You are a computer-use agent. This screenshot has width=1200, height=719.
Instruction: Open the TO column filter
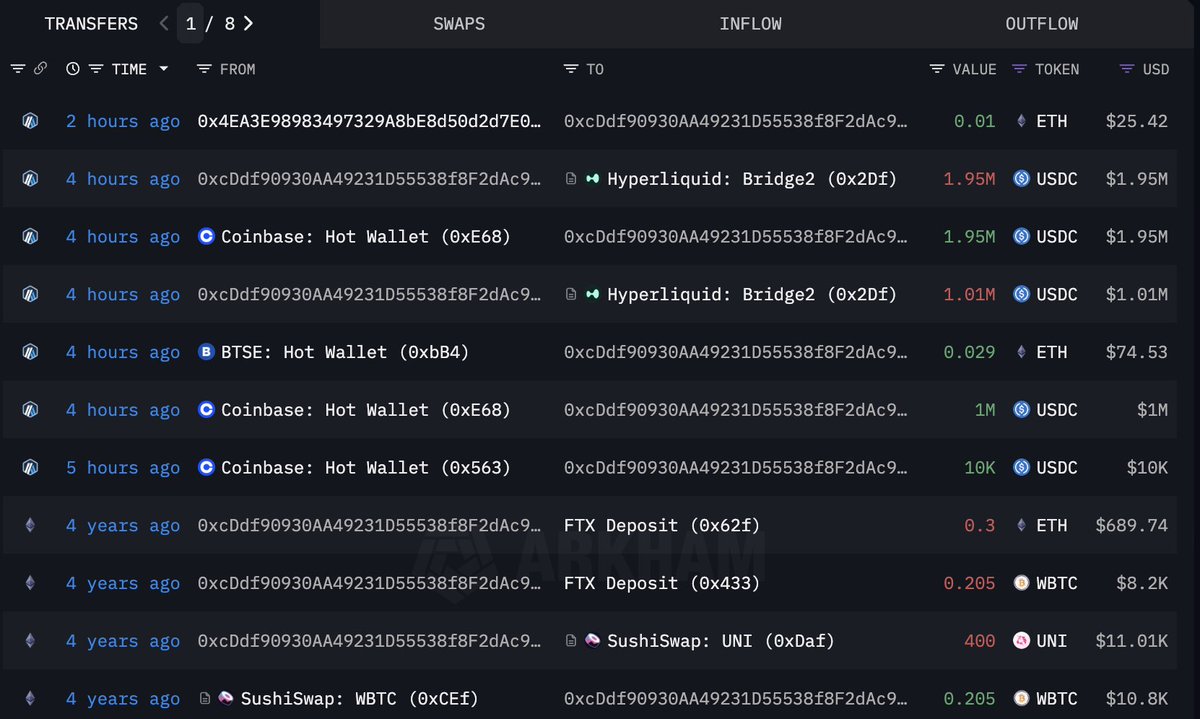tap(571, 69)
